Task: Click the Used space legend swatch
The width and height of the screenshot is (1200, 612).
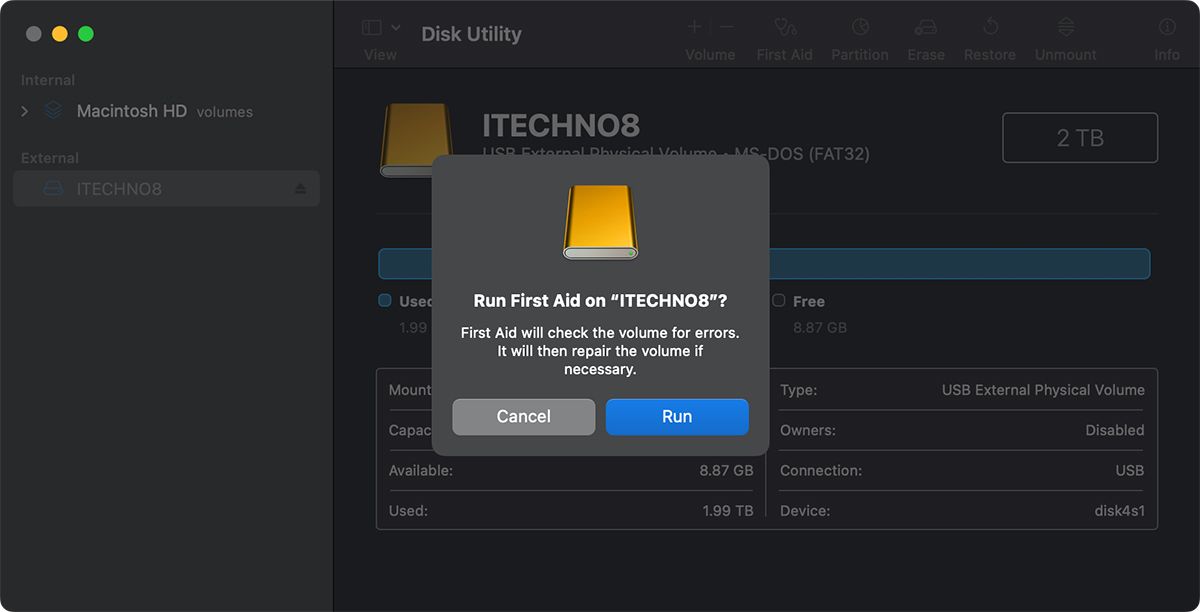Action: click(385, 300)
